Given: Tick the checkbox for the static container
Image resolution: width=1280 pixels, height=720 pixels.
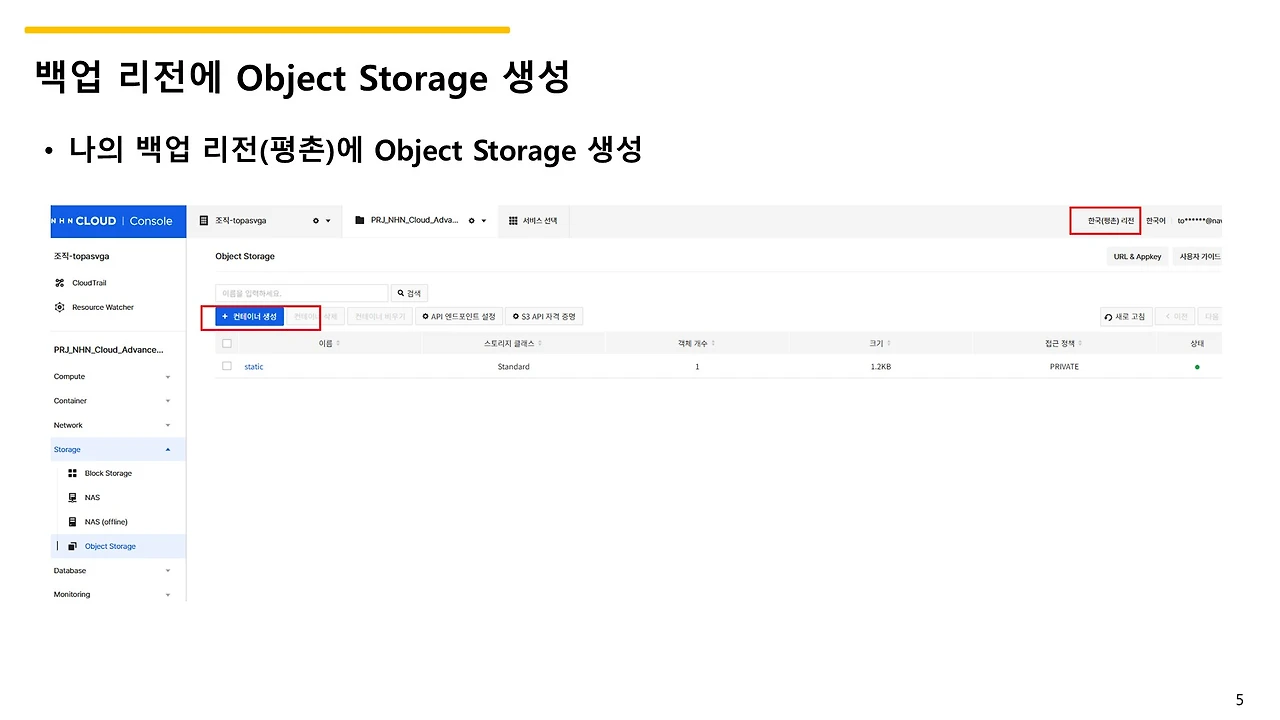Looking at the screenshot, I should [227, 366].
